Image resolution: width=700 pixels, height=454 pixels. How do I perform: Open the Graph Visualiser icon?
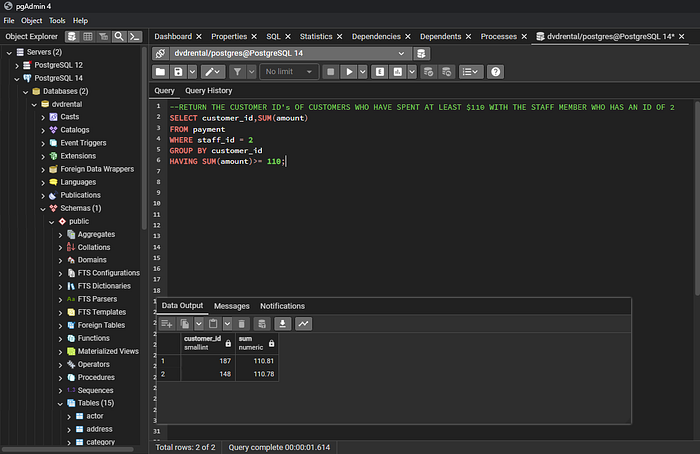[303, 324]
